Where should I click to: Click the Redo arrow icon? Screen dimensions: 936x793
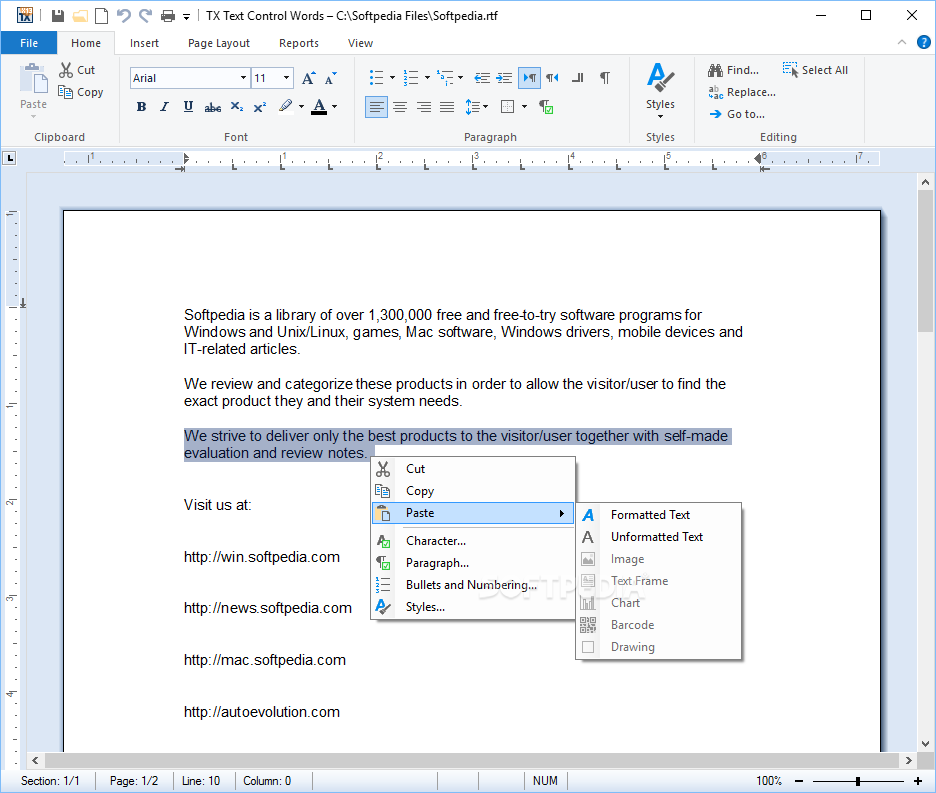(146, 16)
